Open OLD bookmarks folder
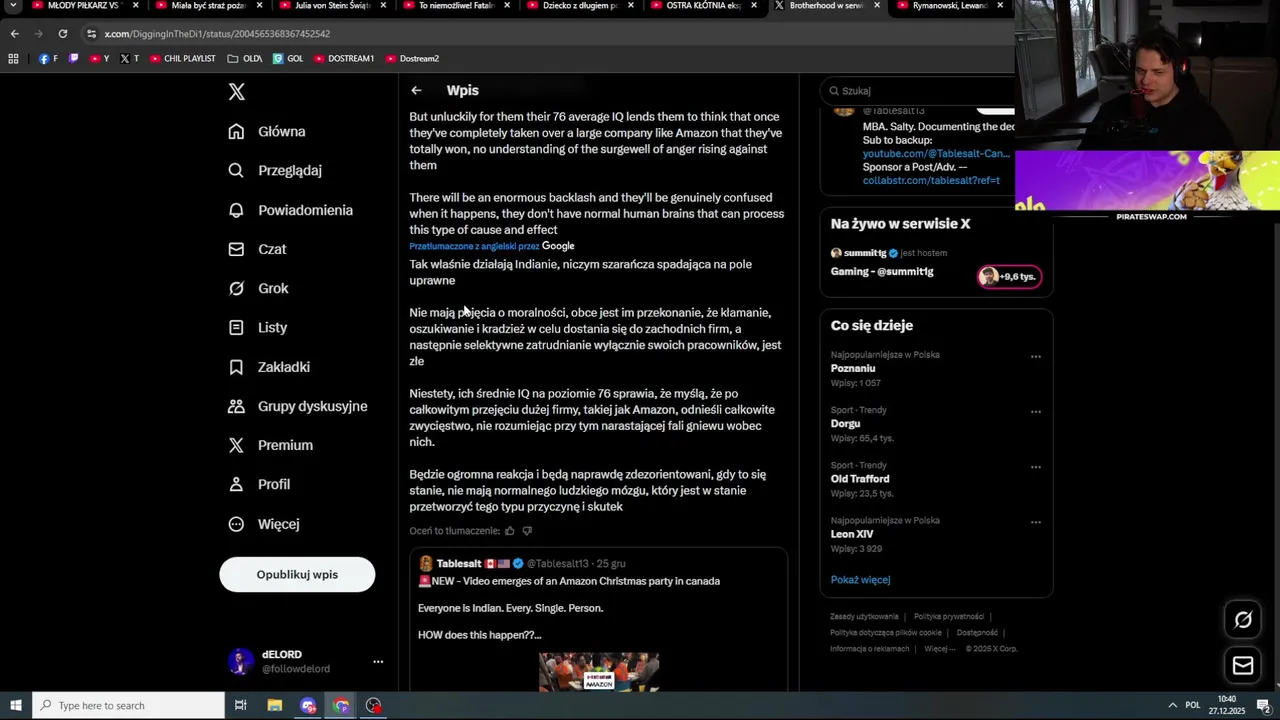1280x720 pixels. (x=245, y=58)
